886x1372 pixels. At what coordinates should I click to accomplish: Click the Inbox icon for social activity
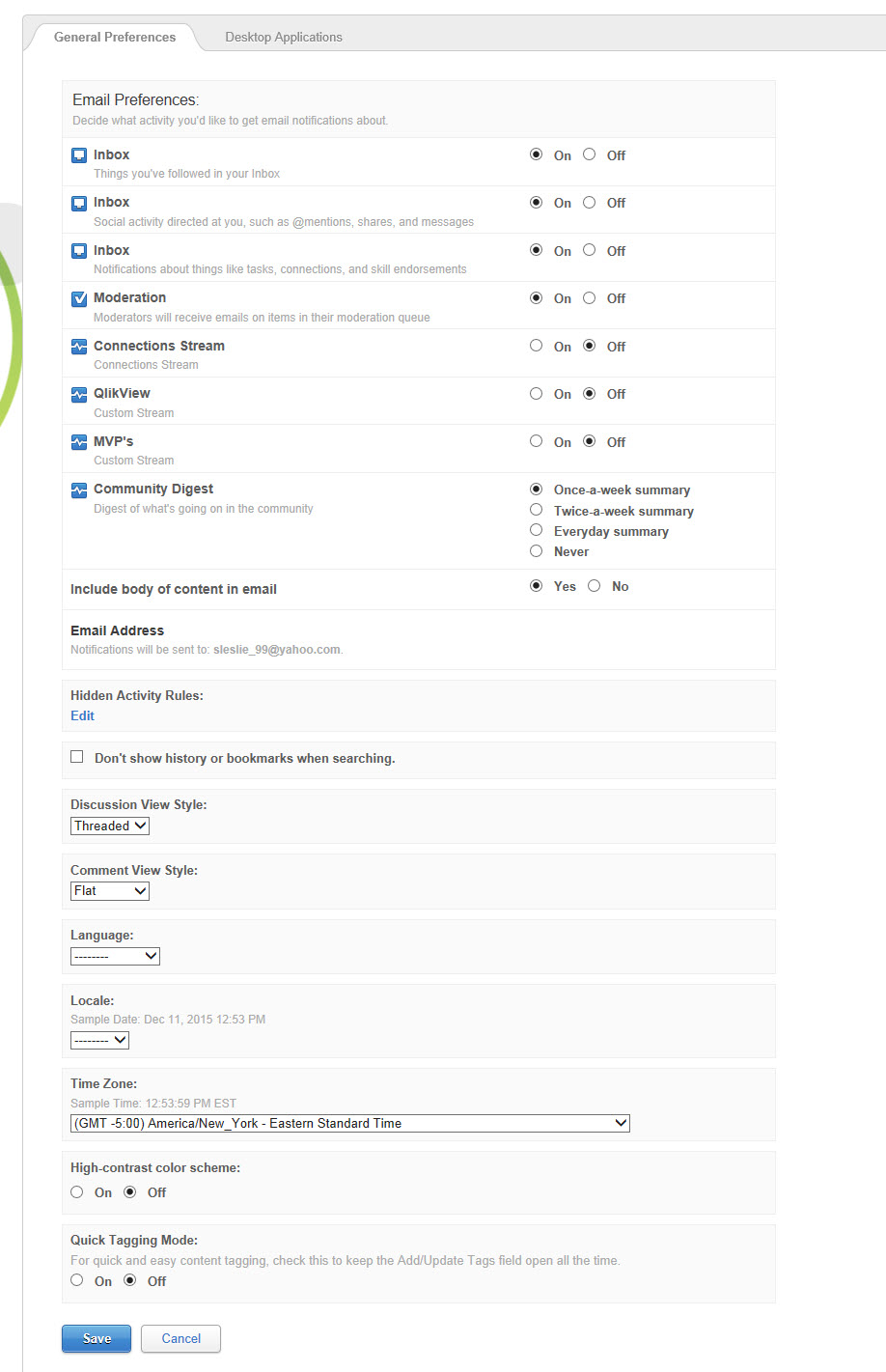pos(79,203)
